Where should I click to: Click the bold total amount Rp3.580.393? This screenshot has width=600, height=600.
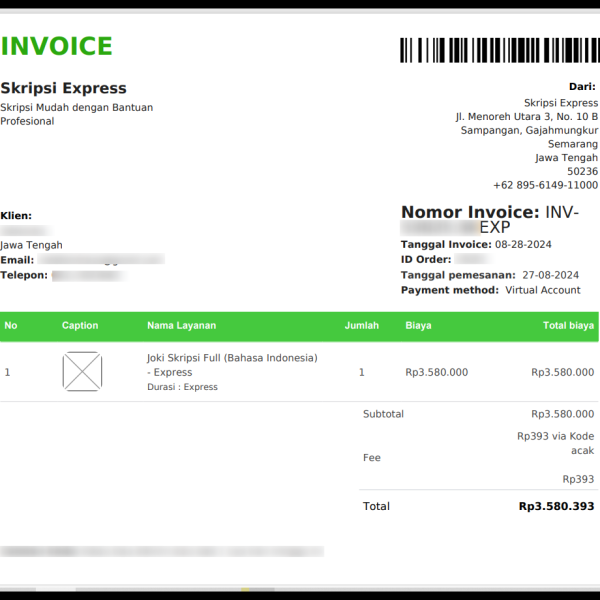pos(556,506)
